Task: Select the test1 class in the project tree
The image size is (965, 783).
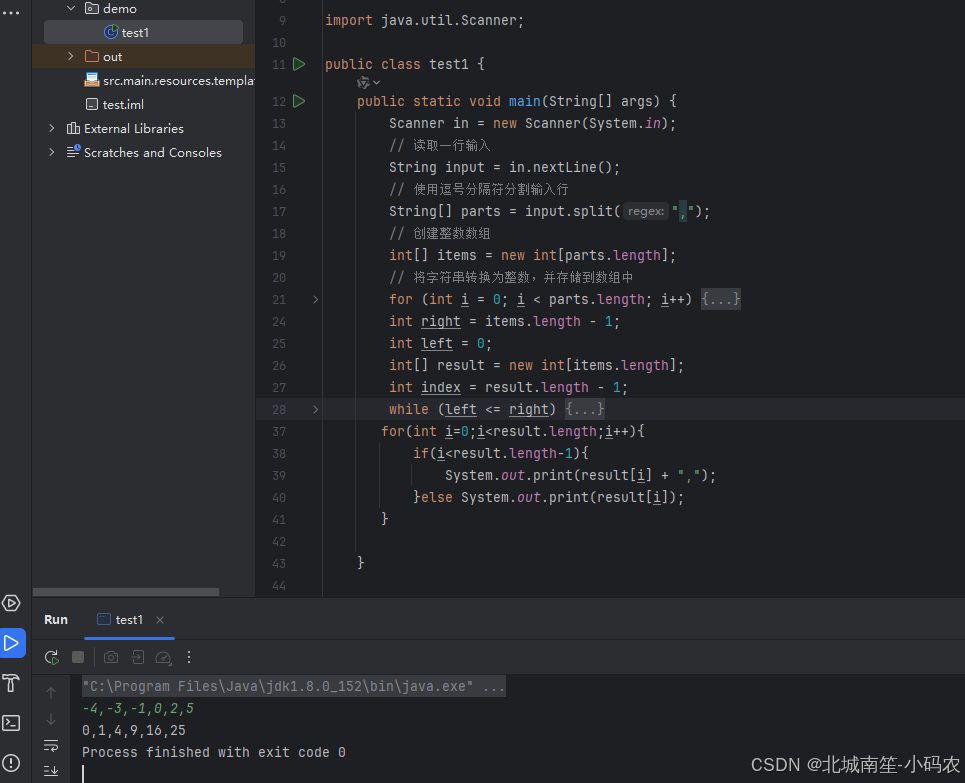Action: pyautogui.click(x=143, y=33)
